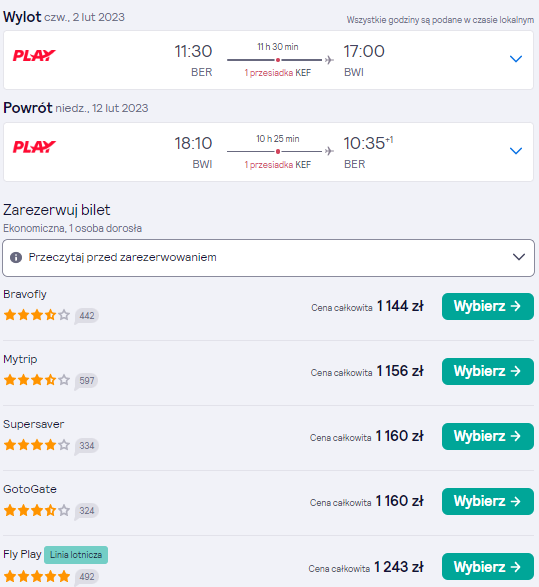Choose GotoGate with the Wybierz button
The height and width of the screenshot is (587, 539).
pos(488,501)
